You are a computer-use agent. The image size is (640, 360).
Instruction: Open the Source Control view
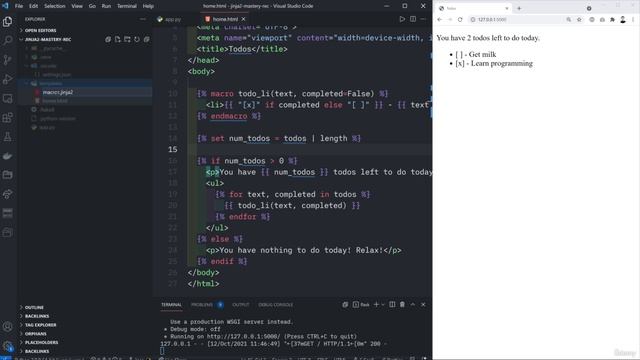click(x=7, y=60)
